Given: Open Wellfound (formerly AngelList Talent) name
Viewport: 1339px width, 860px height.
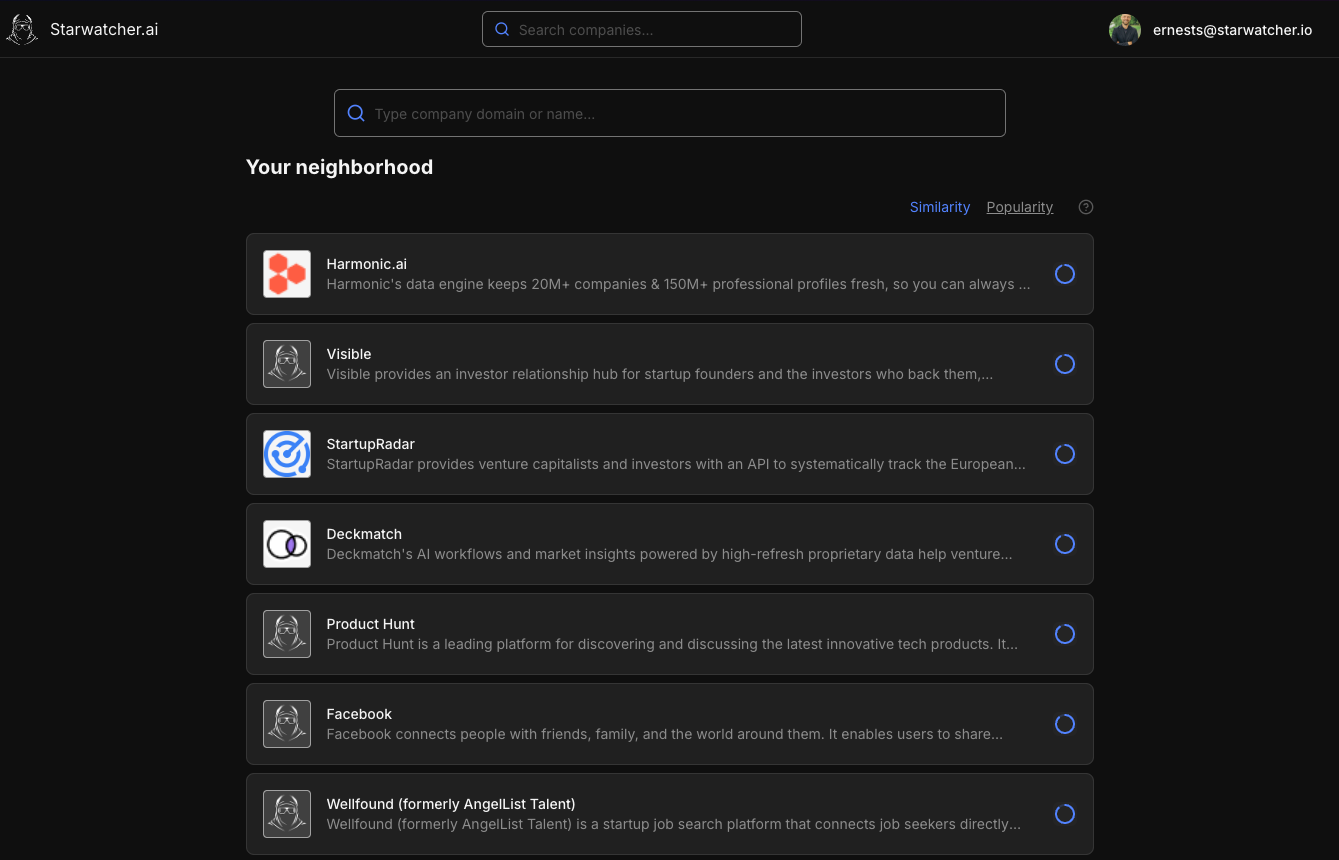Looking at the screenshot, I should point(451,804).
